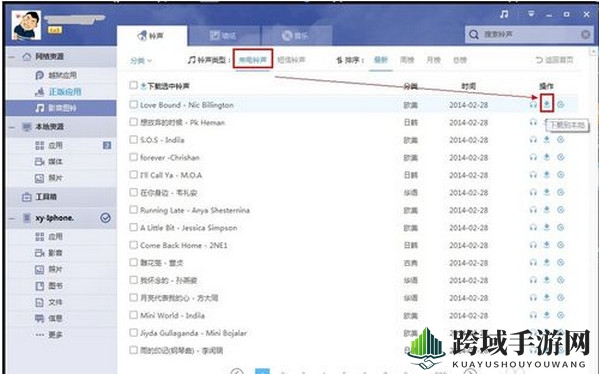Switch to the third top tab after 壁纸
The image size is (599, 374).
click(296, 36)
